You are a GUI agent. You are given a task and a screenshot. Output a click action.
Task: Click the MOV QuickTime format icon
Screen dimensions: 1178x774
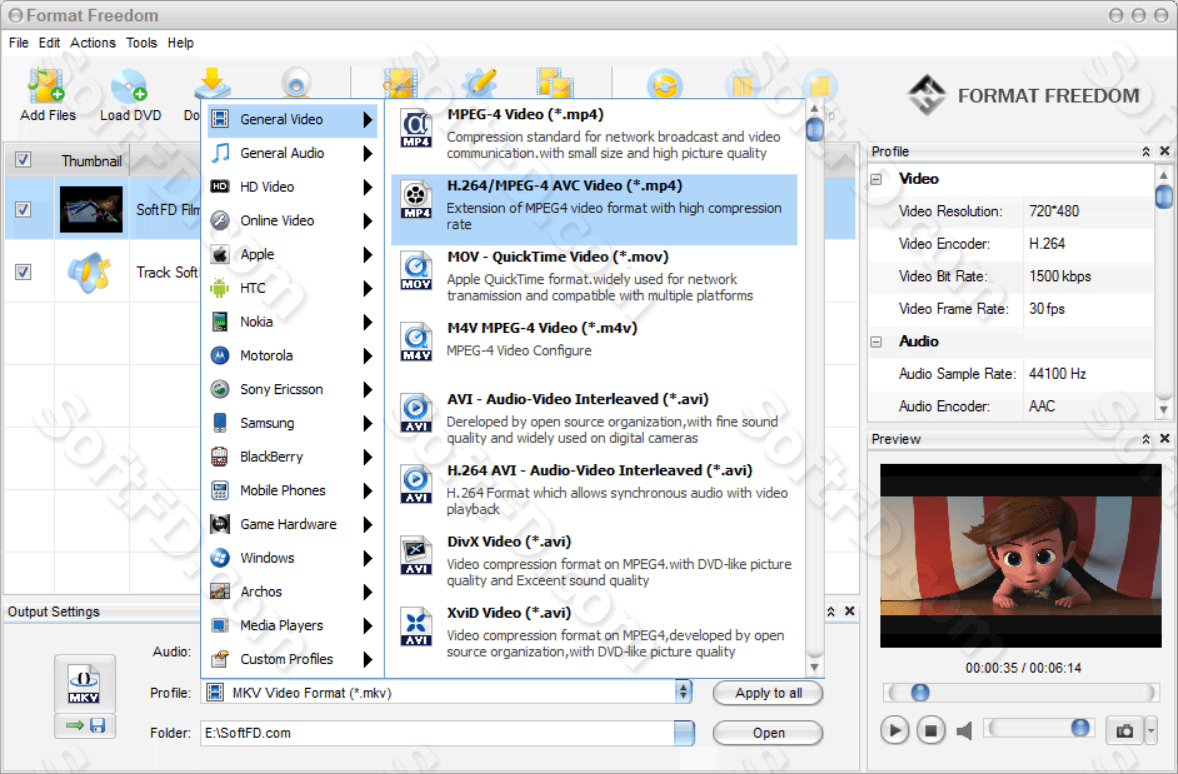(415, 271)
